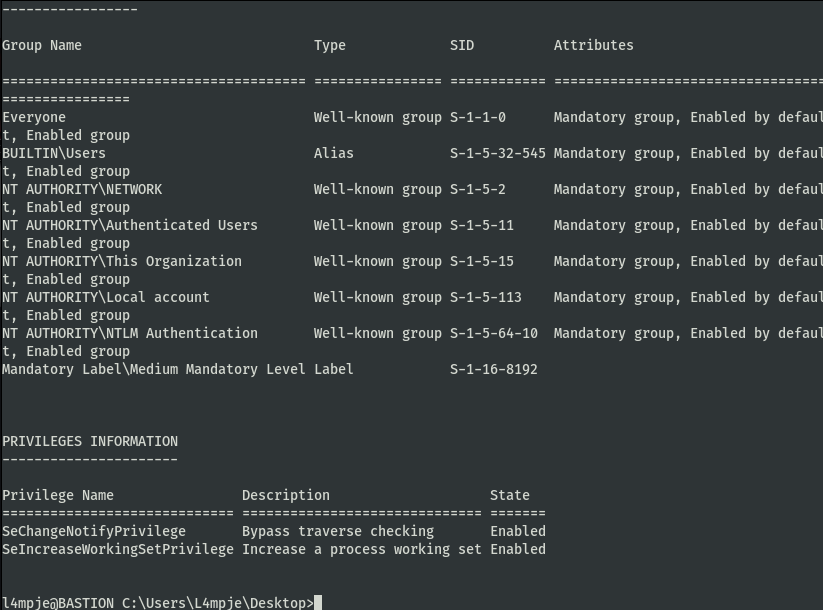Click the S-1-16-8192 SID value

tap(493, 370)
